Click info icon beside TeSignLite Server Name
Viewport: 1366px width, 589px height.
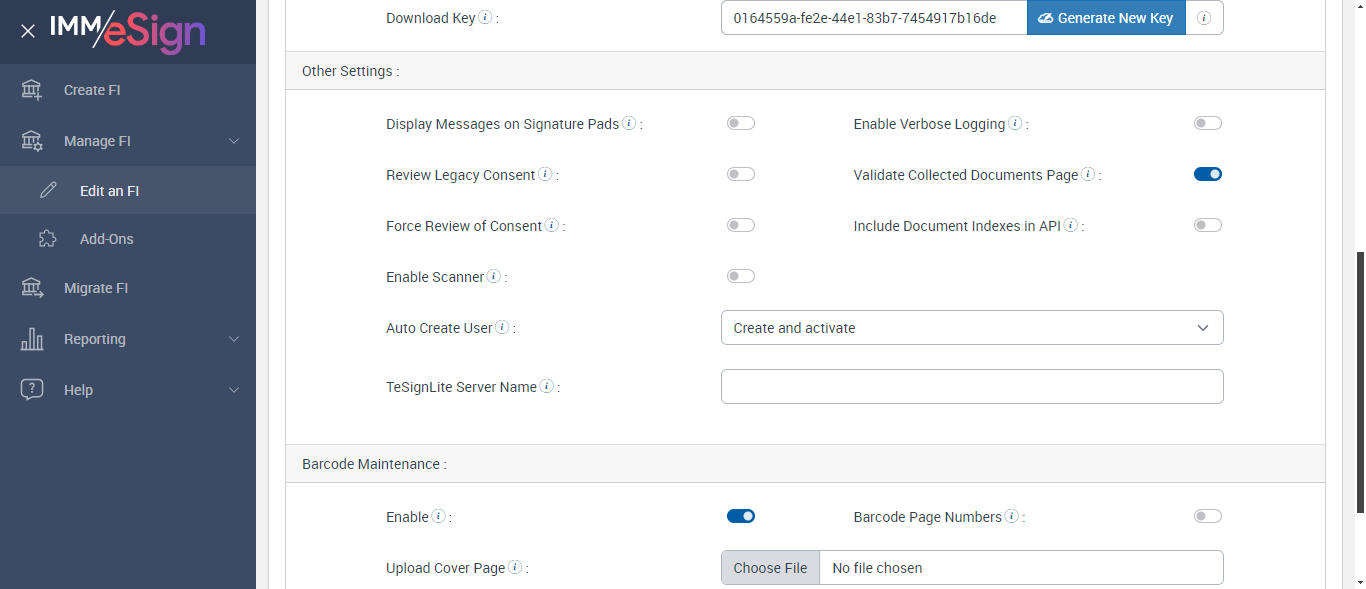547,386
